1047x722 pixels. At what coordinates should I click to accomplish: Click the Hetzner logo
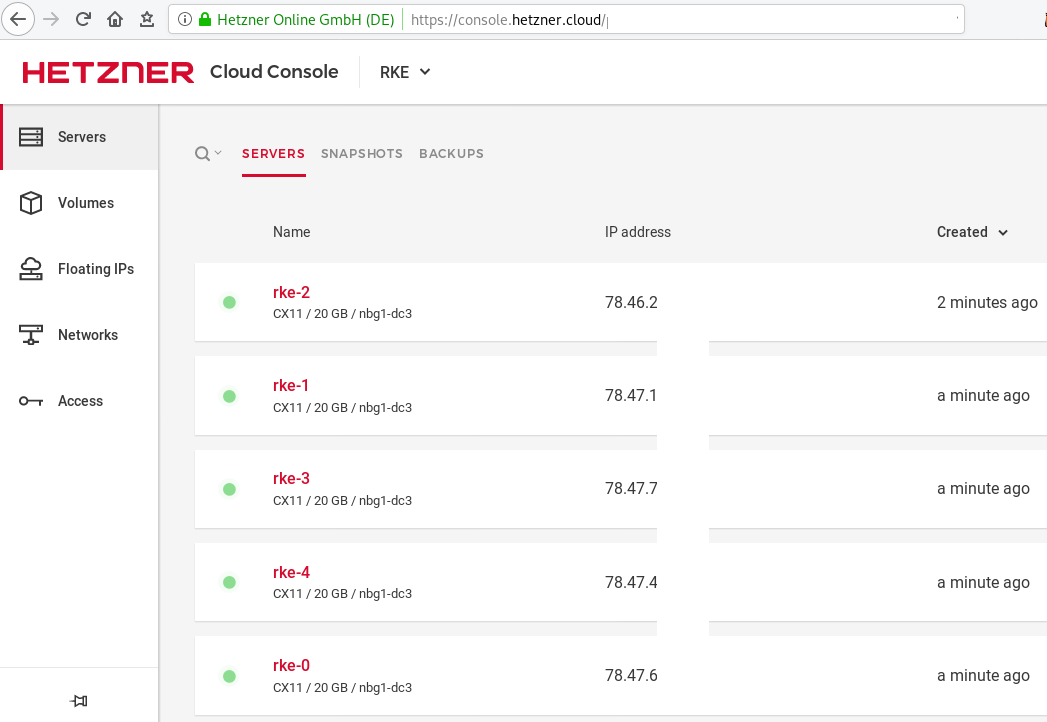coord(108,72)
